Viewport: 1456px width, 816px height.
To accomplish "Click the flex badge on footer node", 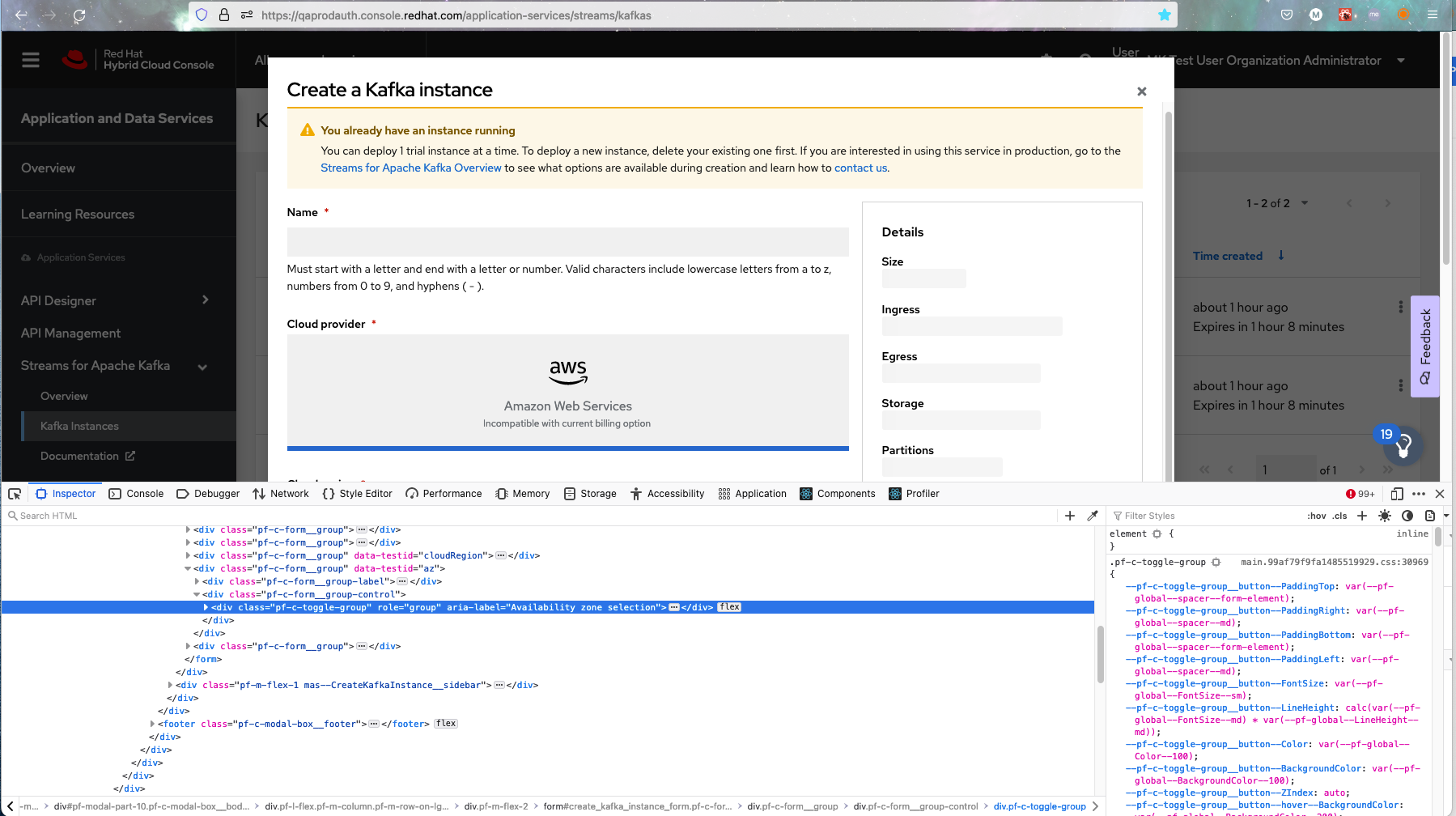I will coord(446,724).
